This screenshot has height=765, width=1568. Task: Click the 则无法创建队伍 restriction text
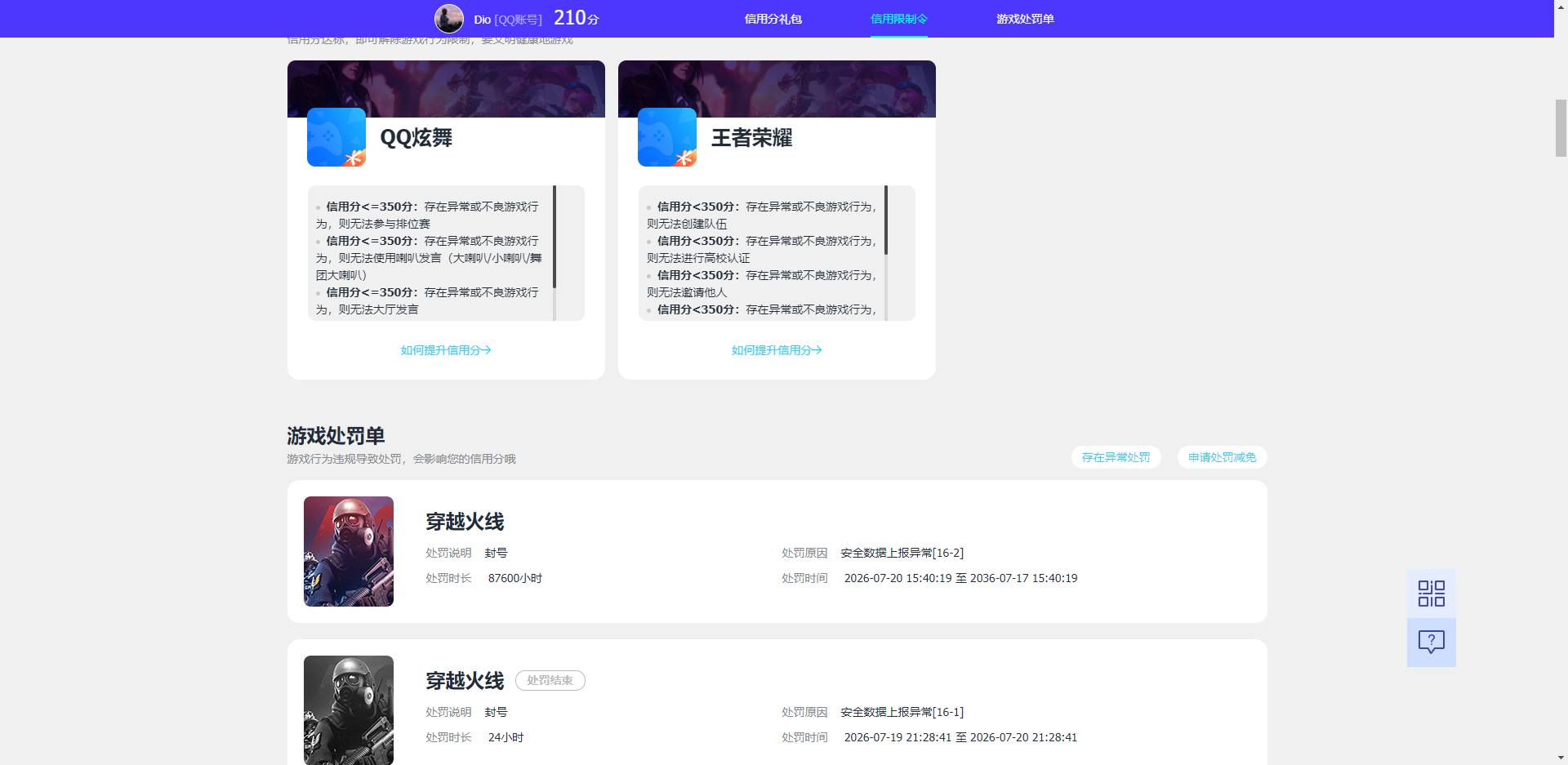pyautogui.click(x=687, y=224)
